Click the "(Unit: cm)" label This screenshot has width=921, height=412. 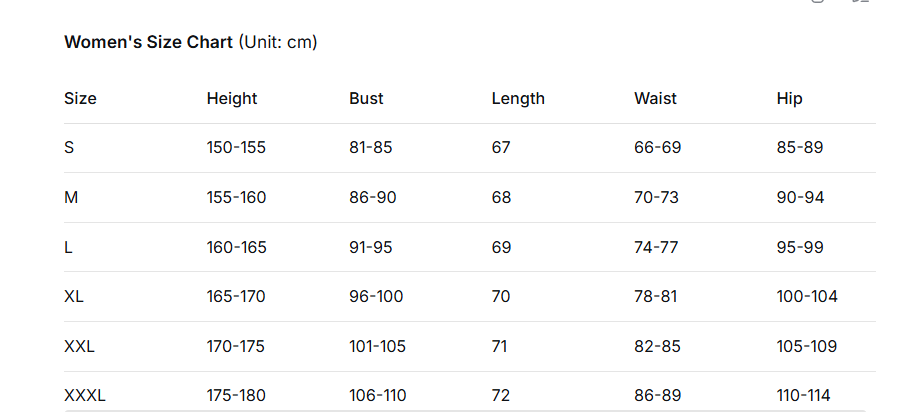[278, 42]
